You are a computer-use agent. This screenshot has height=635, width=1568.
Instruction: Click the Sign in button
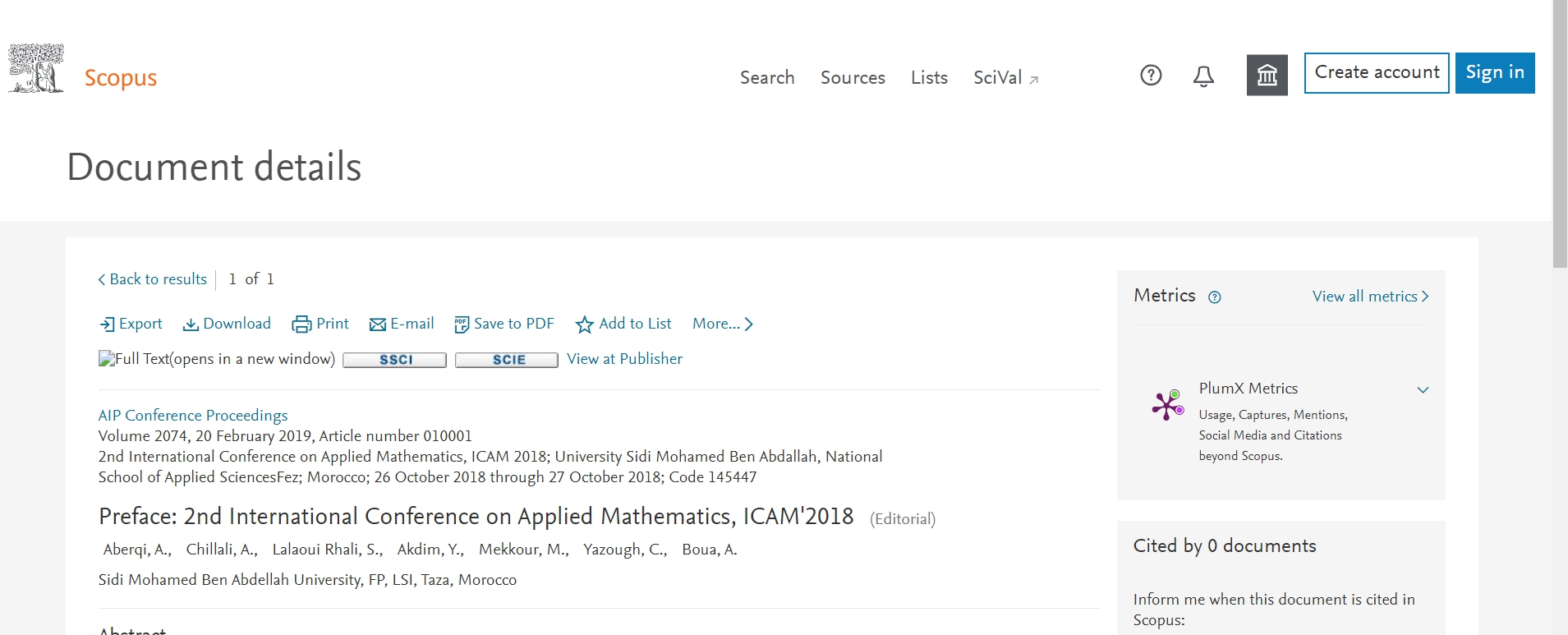[x=1495, y=73]
